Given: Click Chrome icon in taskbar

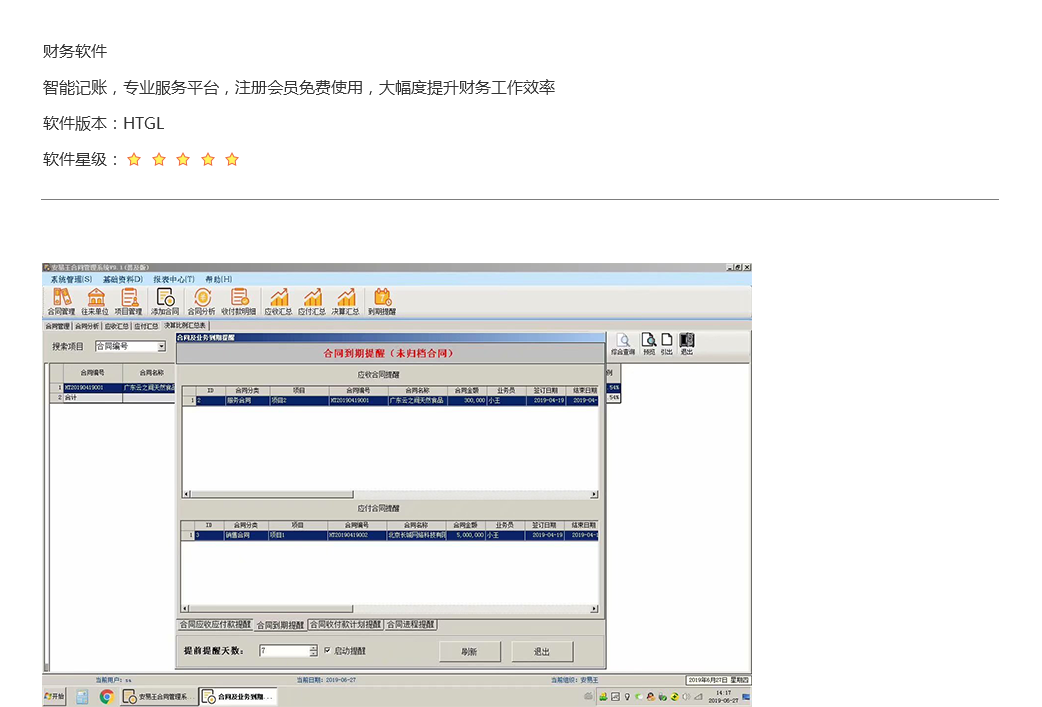Looking at the screenshot, I should click(106, 696).
